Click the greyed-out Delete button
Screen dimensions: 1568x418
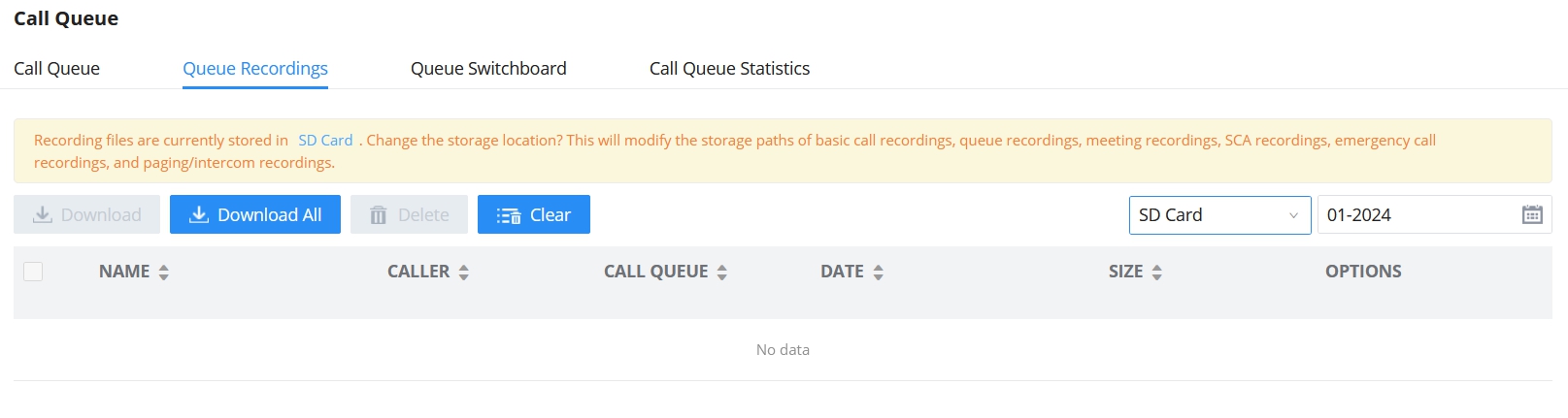(409, 215)
